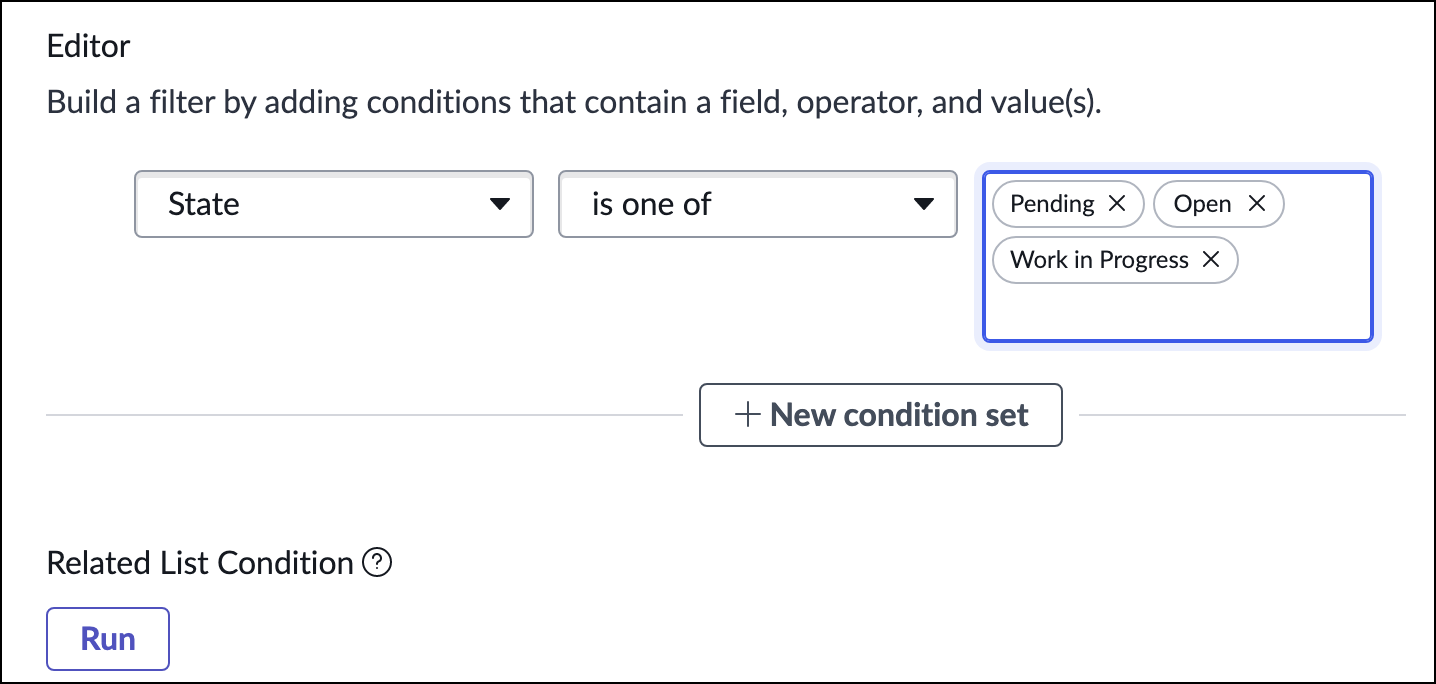Expand the 'is one of' operator dropdown
This screenshot has height=684, width=1436.
757,205
